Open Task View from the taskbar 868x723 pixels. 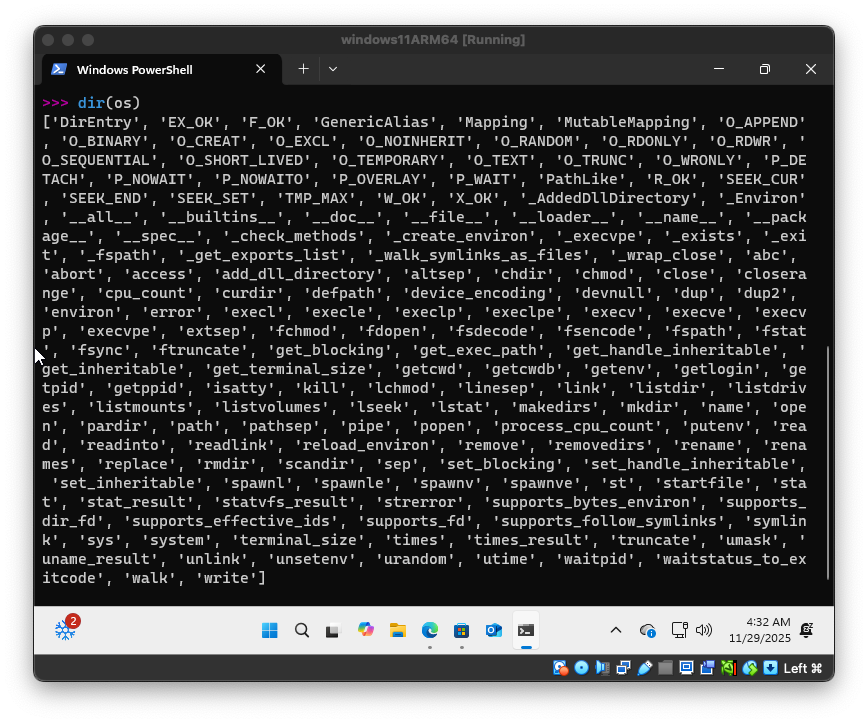(333, 630)
